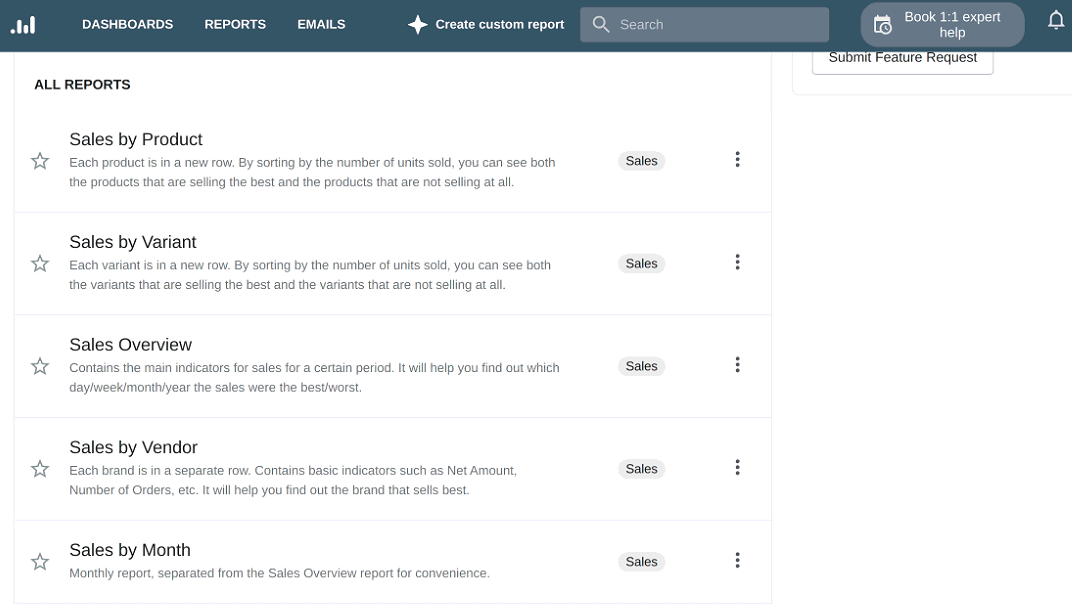Open the kebab menu for Sales Overview
This screenshot has width=1072, height=604.
(737, 365)
